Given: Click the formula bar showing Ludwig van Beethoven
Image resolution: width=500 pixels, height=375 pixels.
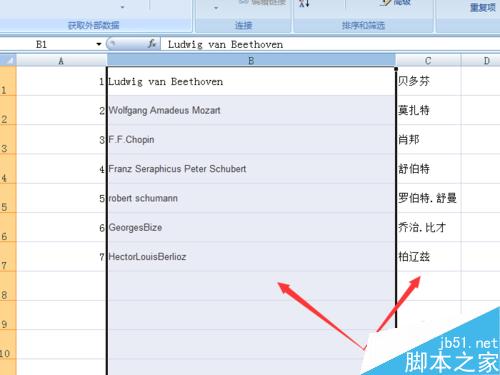Looking at the screenshot, I should coord(330,44).
